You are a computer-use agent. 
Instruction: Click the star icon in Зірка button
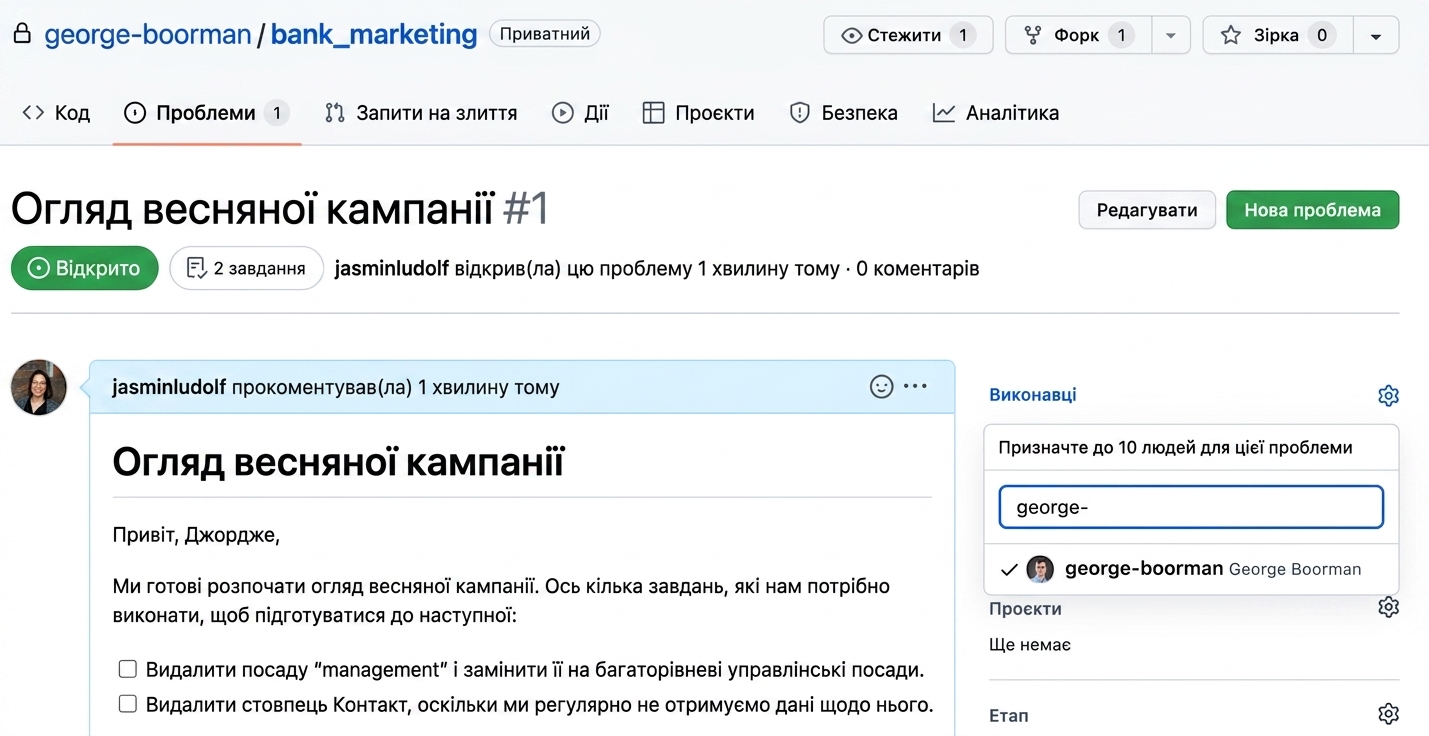(x=1231, y=35)
